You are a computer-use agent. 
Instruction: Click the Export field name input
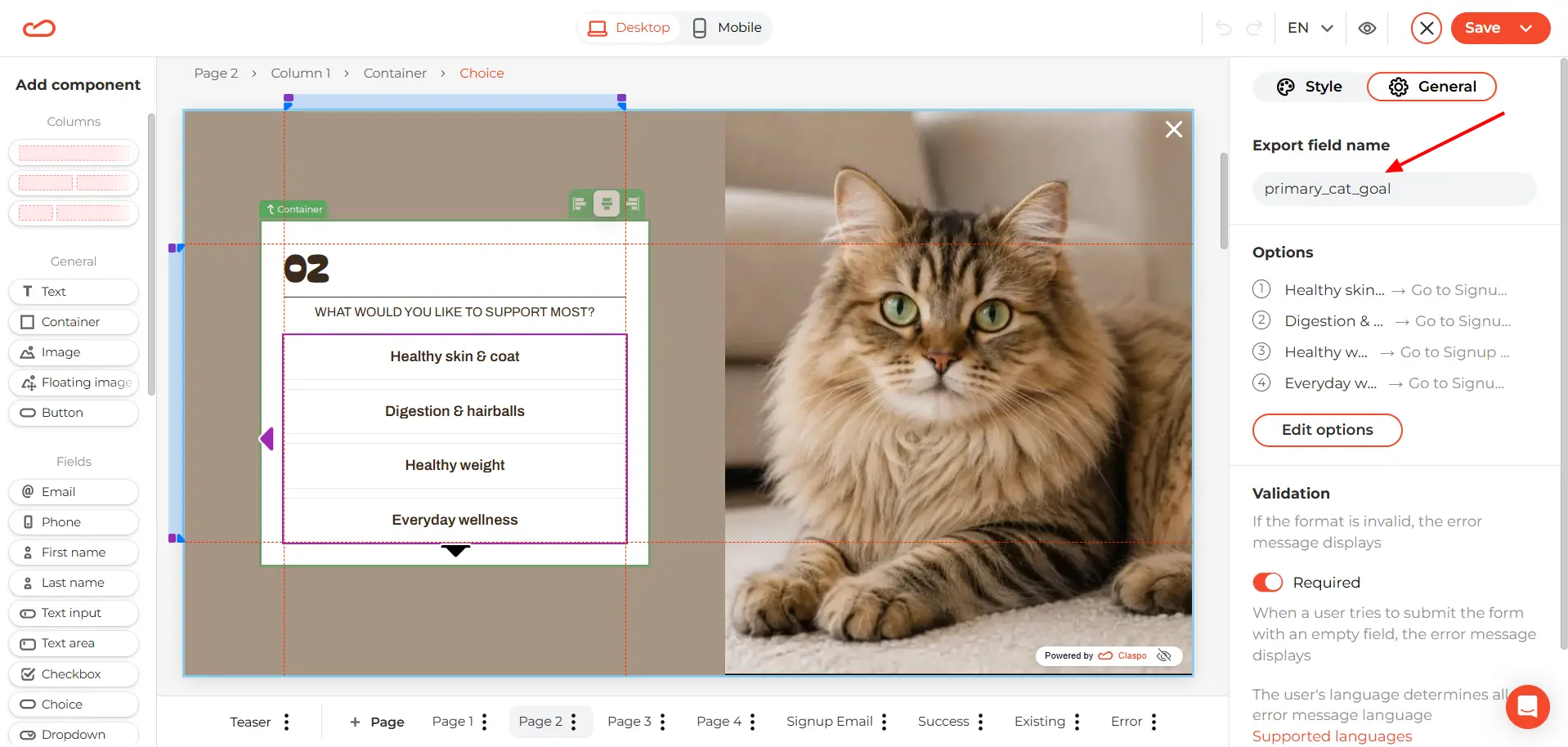(1394, 189)
